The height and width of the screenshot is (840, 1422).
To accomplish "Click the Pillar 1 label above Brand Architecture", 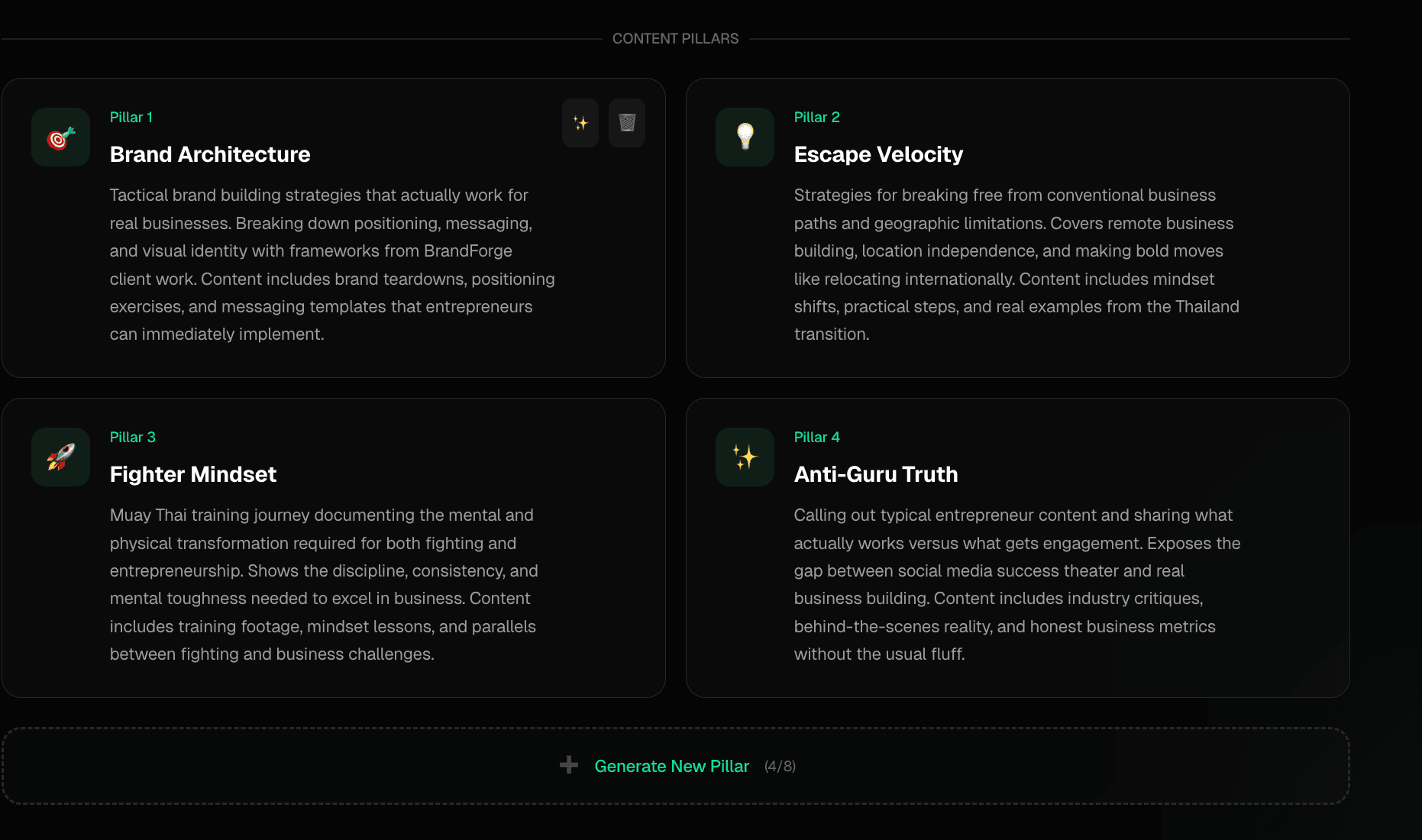I will pyautogui.click(x=131, y=117).
